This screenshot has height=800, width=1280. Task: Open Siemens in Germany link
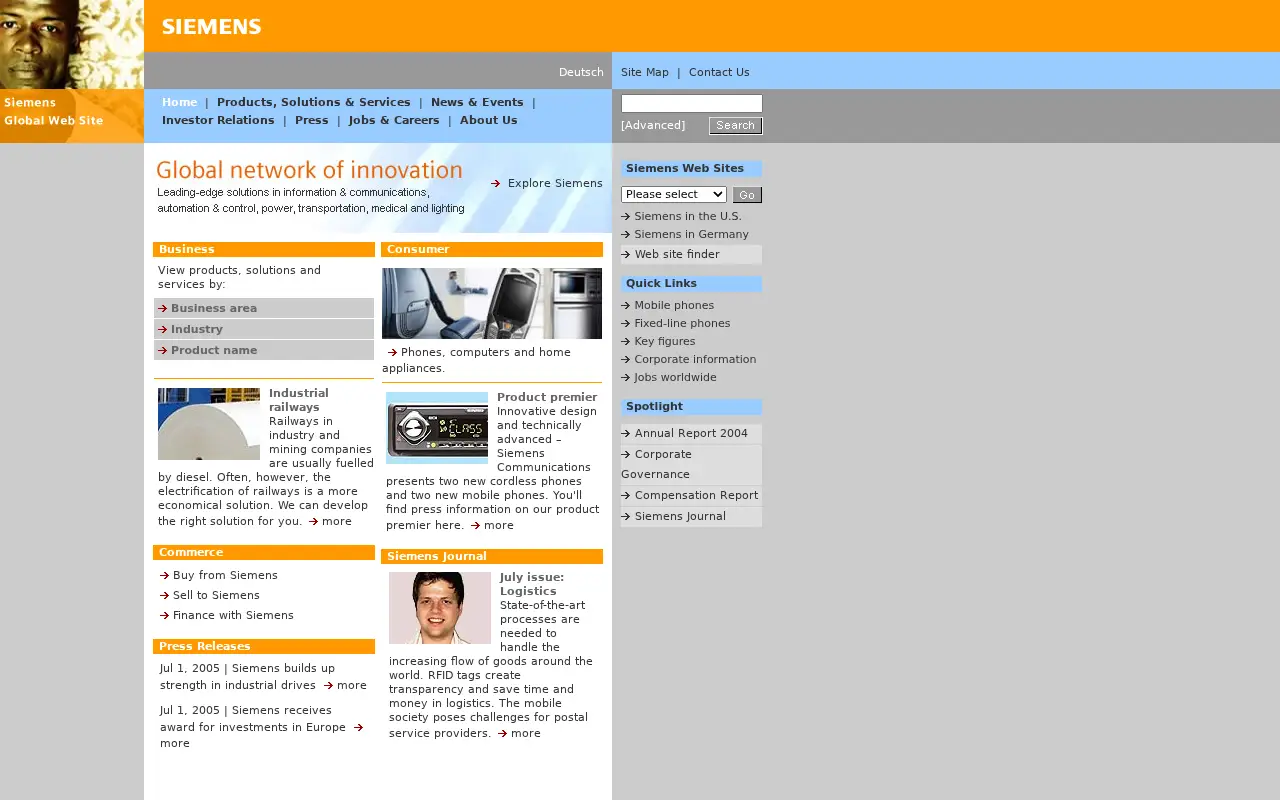tap(691, 234)
